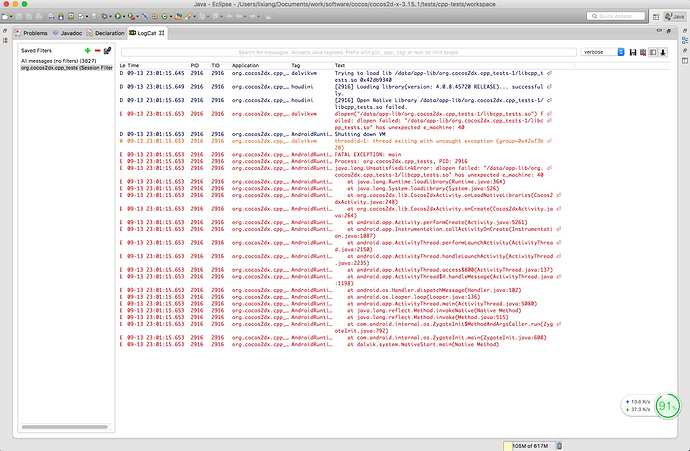Open the Android SDK Manager toolbar icon
Viewport: 690px width, 451px height.
[61, 16]
